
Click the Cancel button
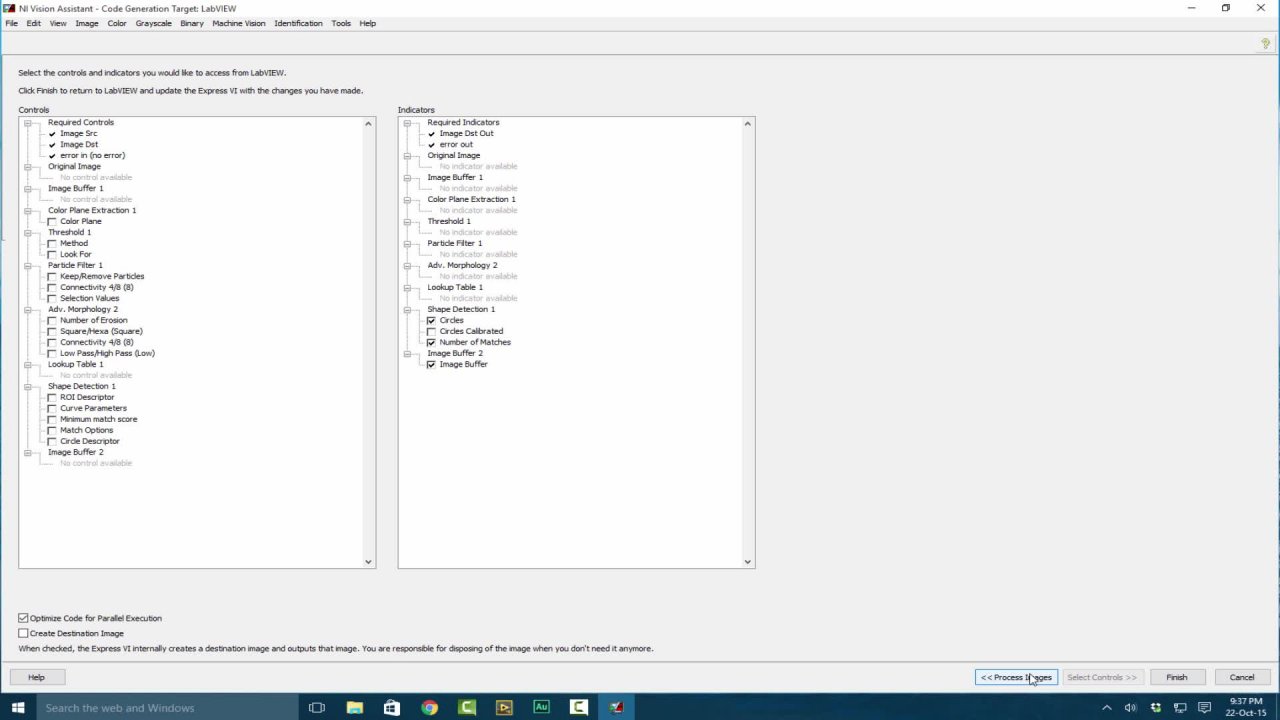(1242, 677)
